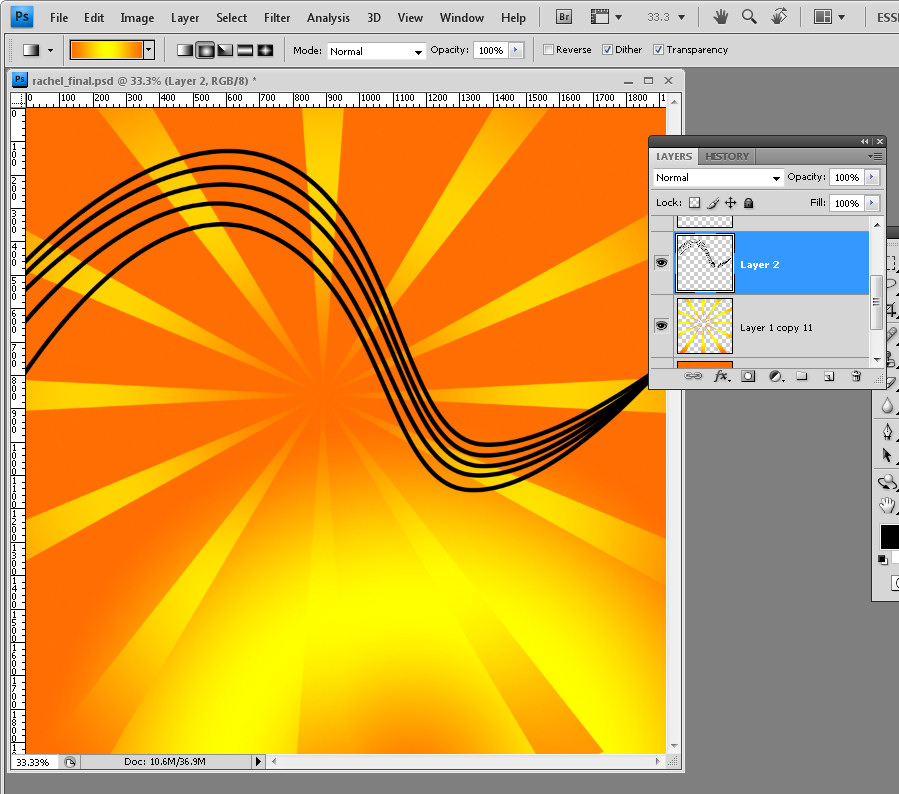899x794 pixels.
Task: Select the Rotate View tool in application bar
Action: (x=778, y=17)
